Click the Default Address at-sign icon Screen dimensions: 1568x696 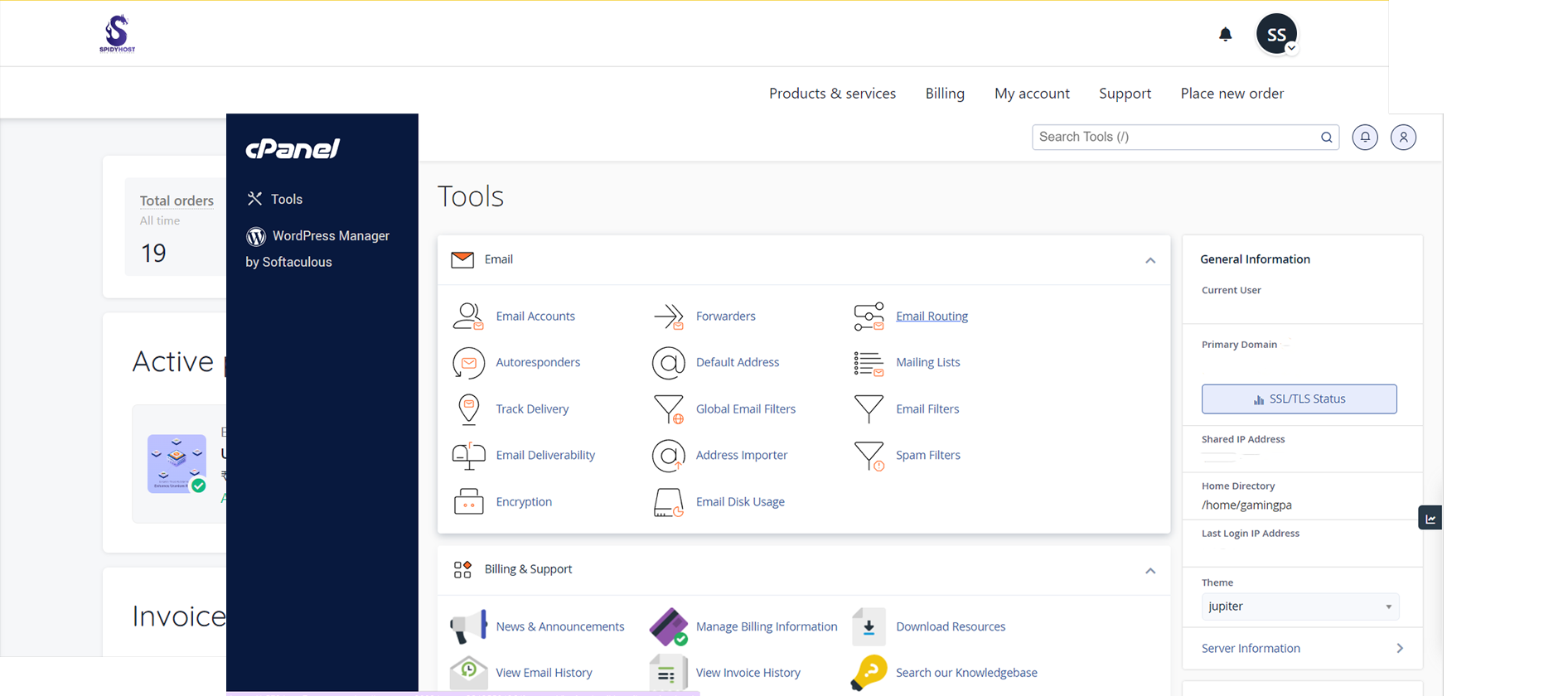tap(669, 363)
